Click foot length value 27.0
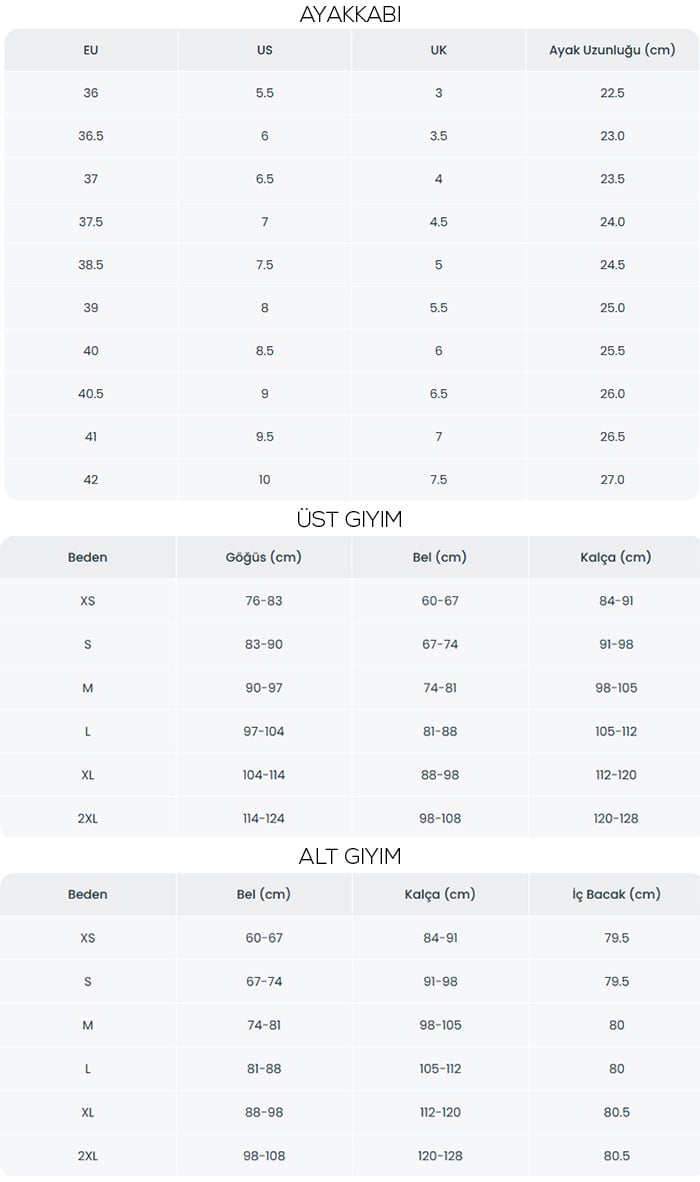This screenshot has width=700, height=1182. tap(612, 480)
